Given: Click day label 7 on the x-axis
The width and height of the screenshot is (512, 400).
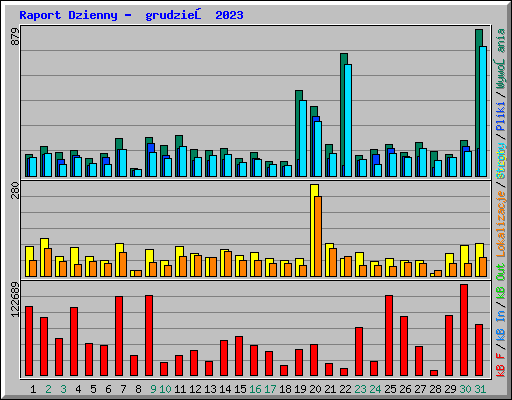Looking at the screenshot, I should (x=123, y=389).
